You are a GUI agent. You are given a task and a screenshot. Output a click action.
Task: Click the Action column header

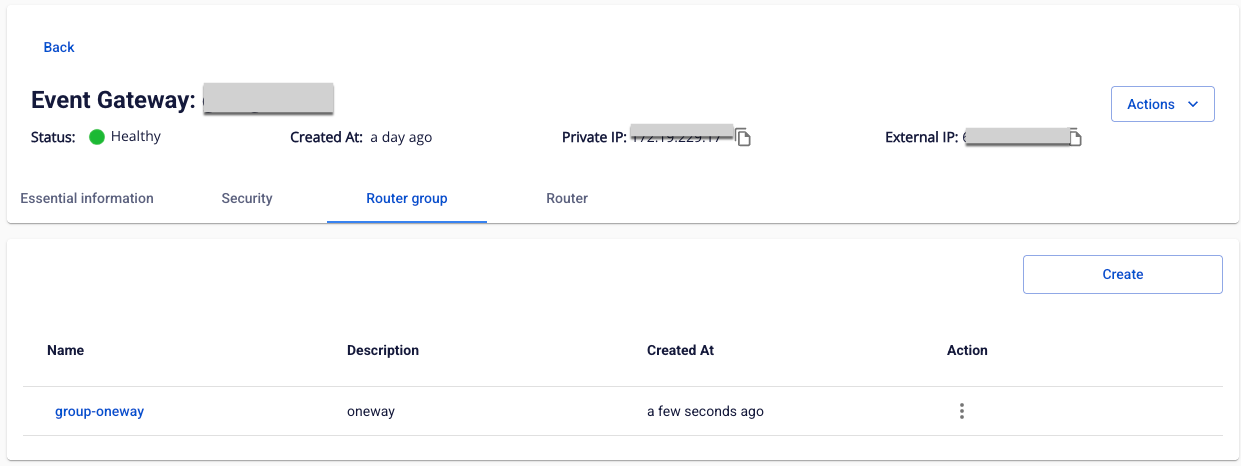(967, 350)
